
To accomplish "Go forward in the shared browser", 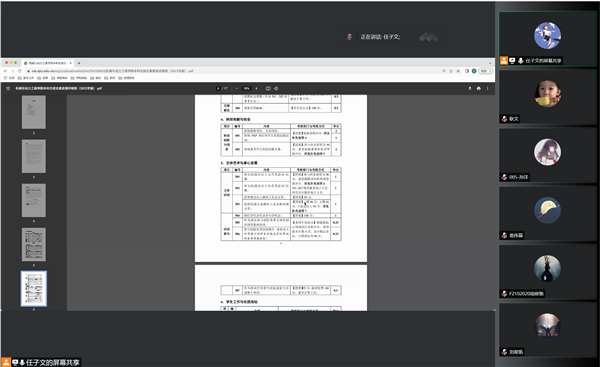I will pyautogui.click(x=13, y=71).
